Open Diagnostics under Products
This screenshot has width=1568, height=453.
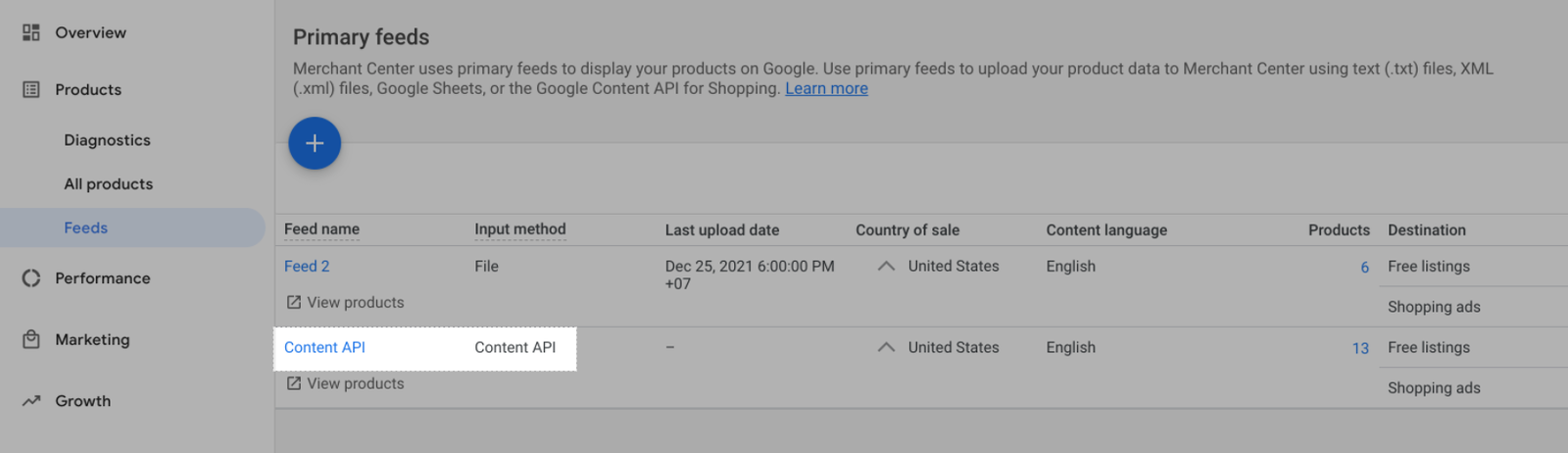pyautogui.click(x=108, y=140)
